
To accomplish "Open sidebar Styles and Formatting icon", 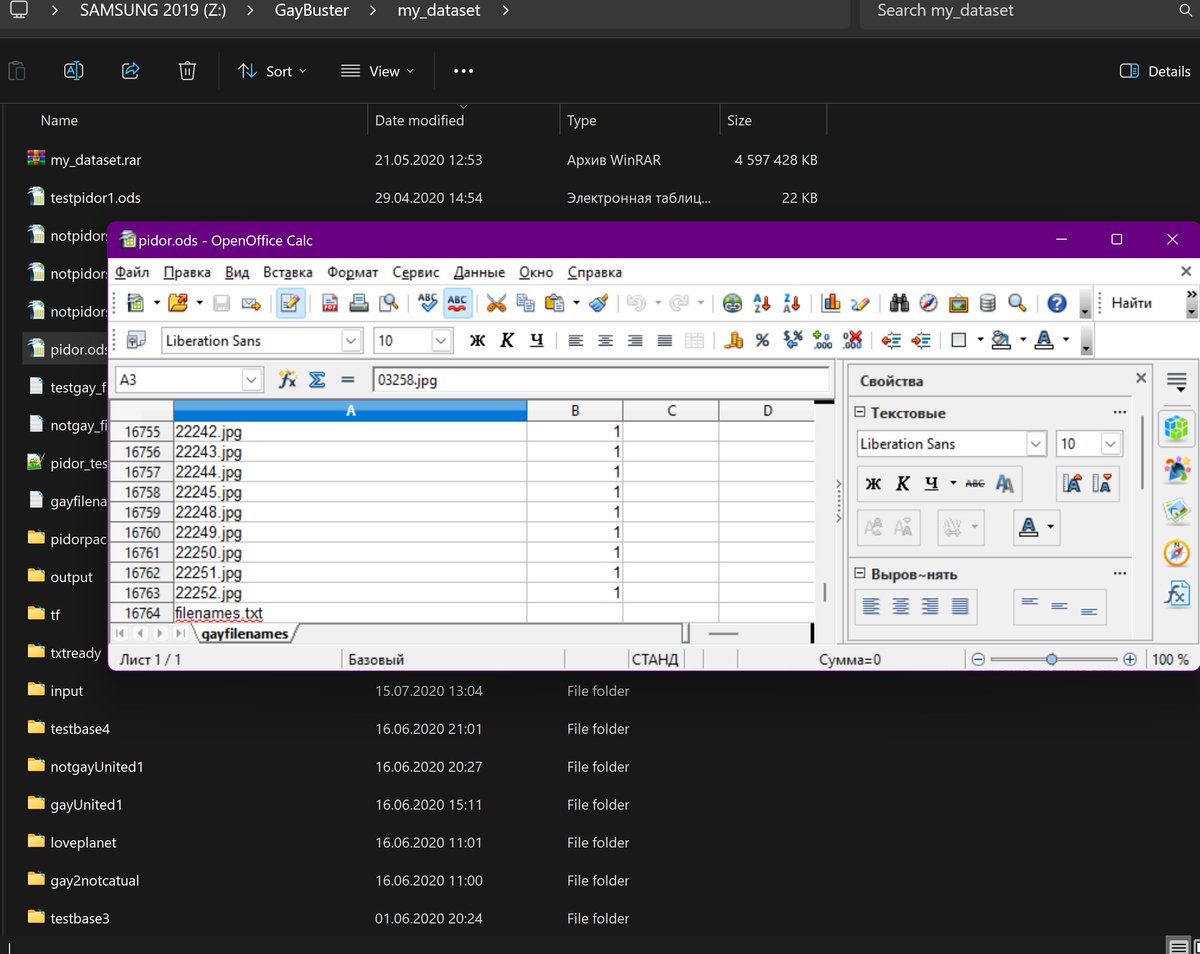I will tap(1177, 469).
